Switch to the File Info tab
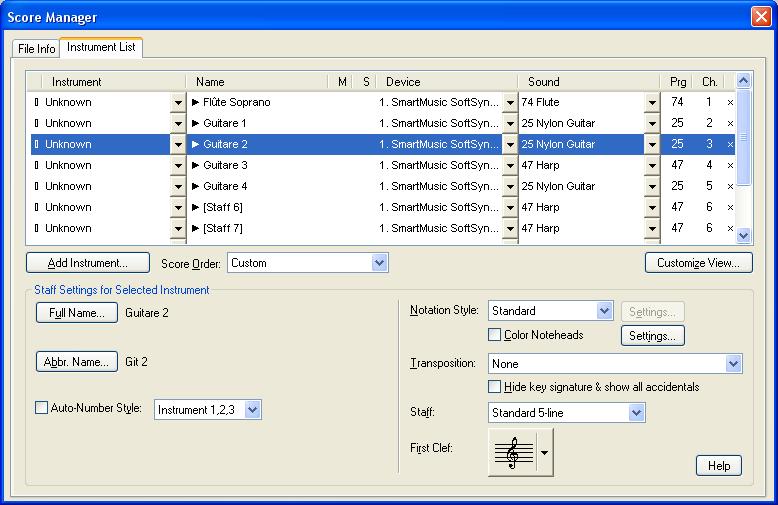 tap(36, 49)
